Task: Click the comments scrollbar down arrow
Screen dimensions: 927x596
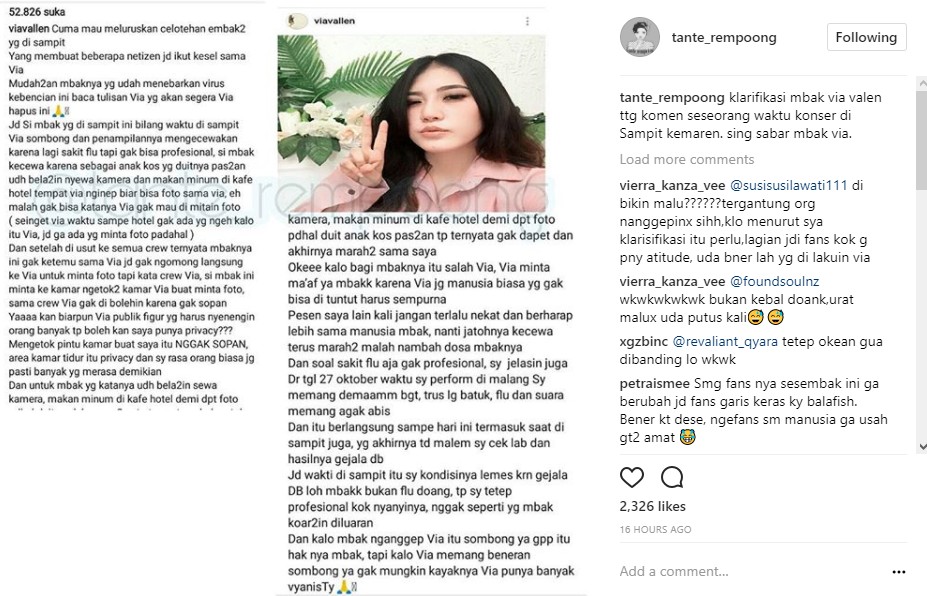Action: [x=922, y=446]
